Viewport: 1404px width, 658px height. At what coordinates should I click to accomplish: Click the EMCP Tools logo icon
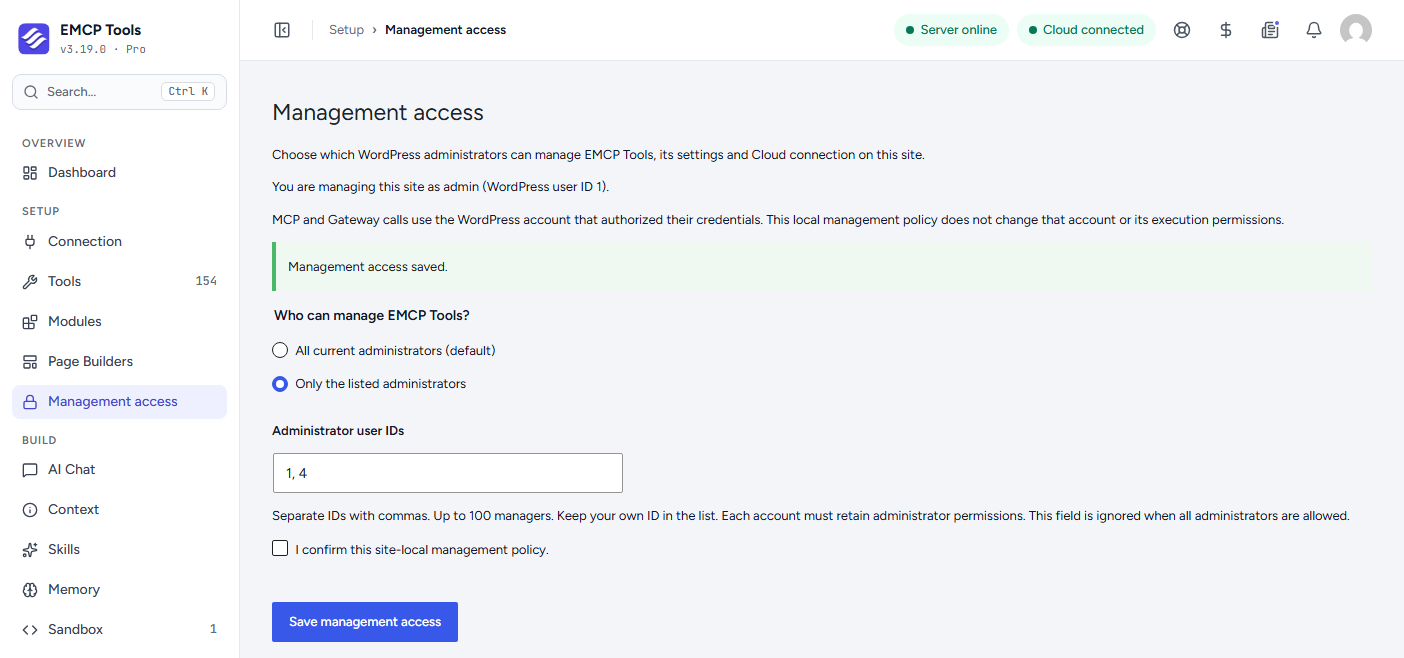[34, 38]
